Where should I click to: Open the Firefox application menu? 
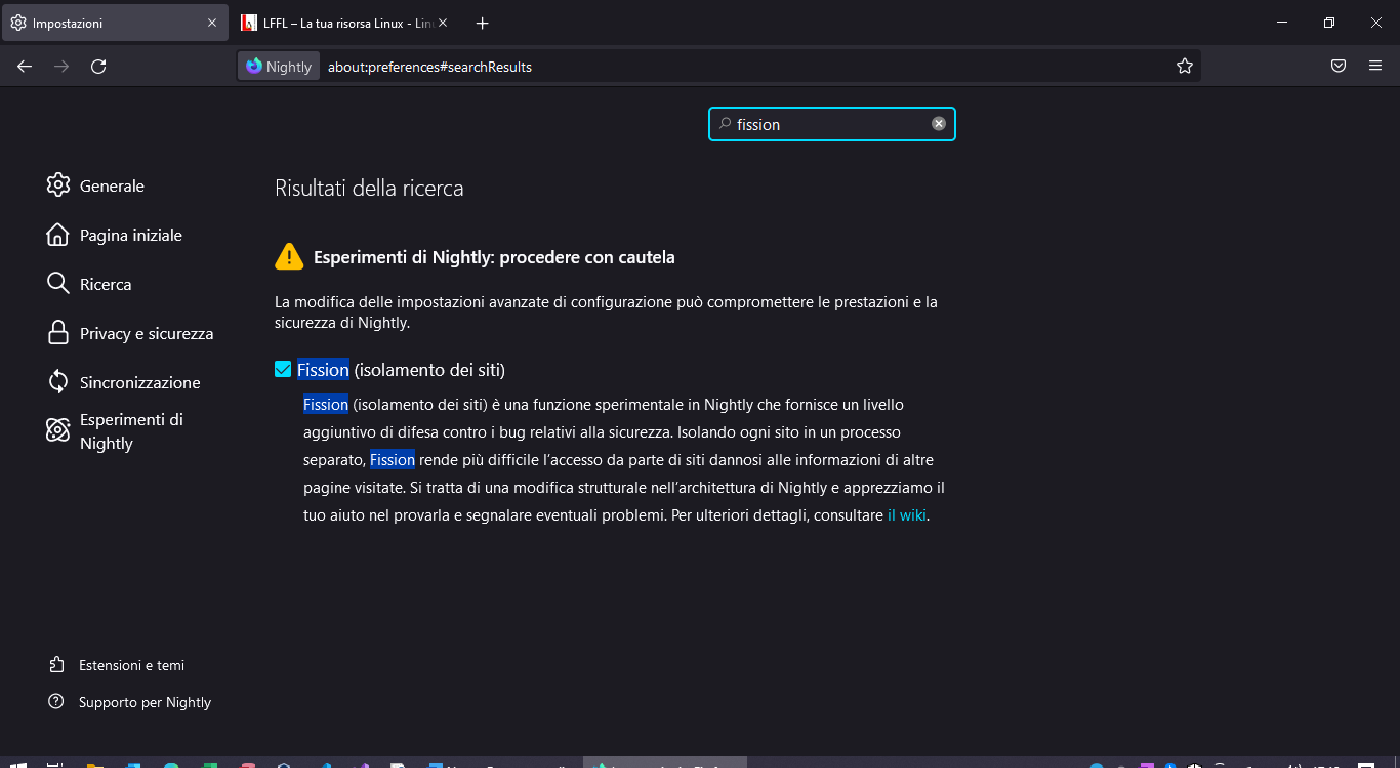coord(1376,65)
